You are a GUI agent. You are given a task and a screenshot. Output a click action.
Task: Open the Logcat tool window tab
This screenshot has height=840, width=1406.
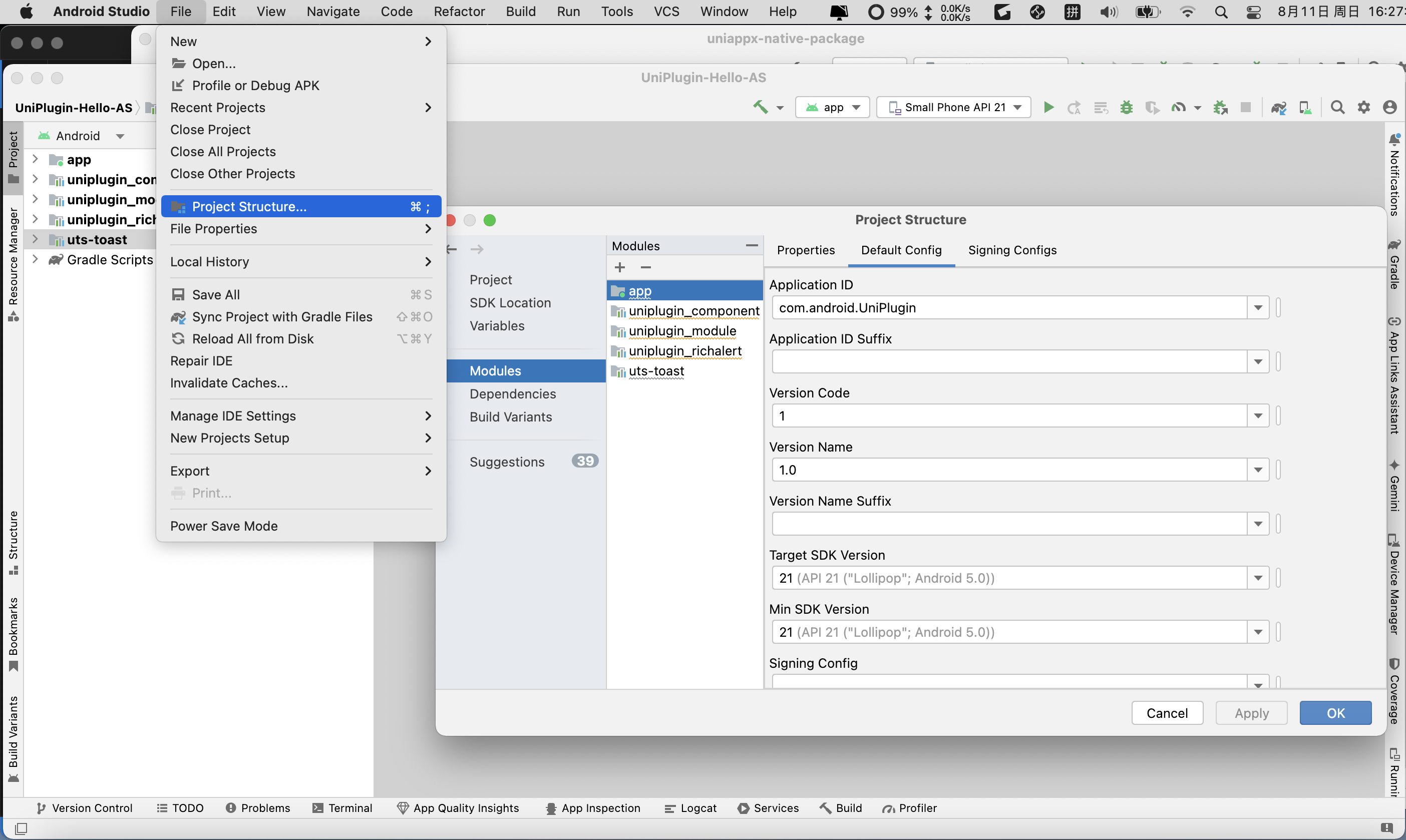(690, 808)
